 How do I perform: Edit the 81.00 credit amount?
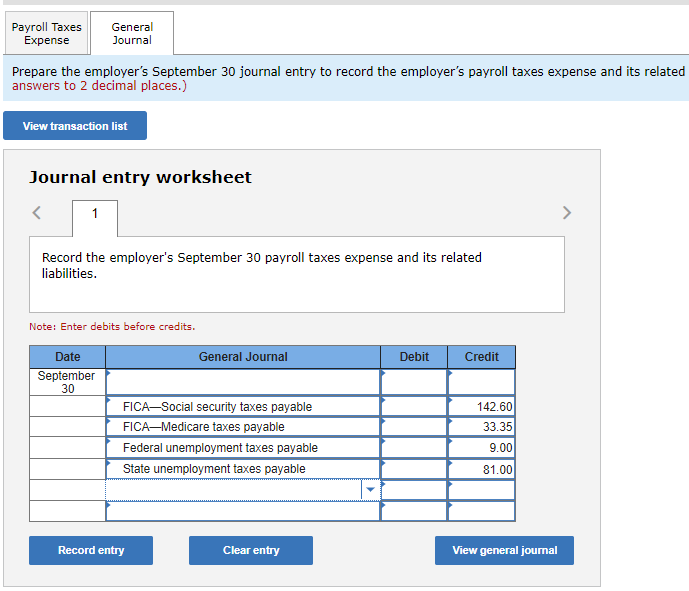[x=482, y=469]
